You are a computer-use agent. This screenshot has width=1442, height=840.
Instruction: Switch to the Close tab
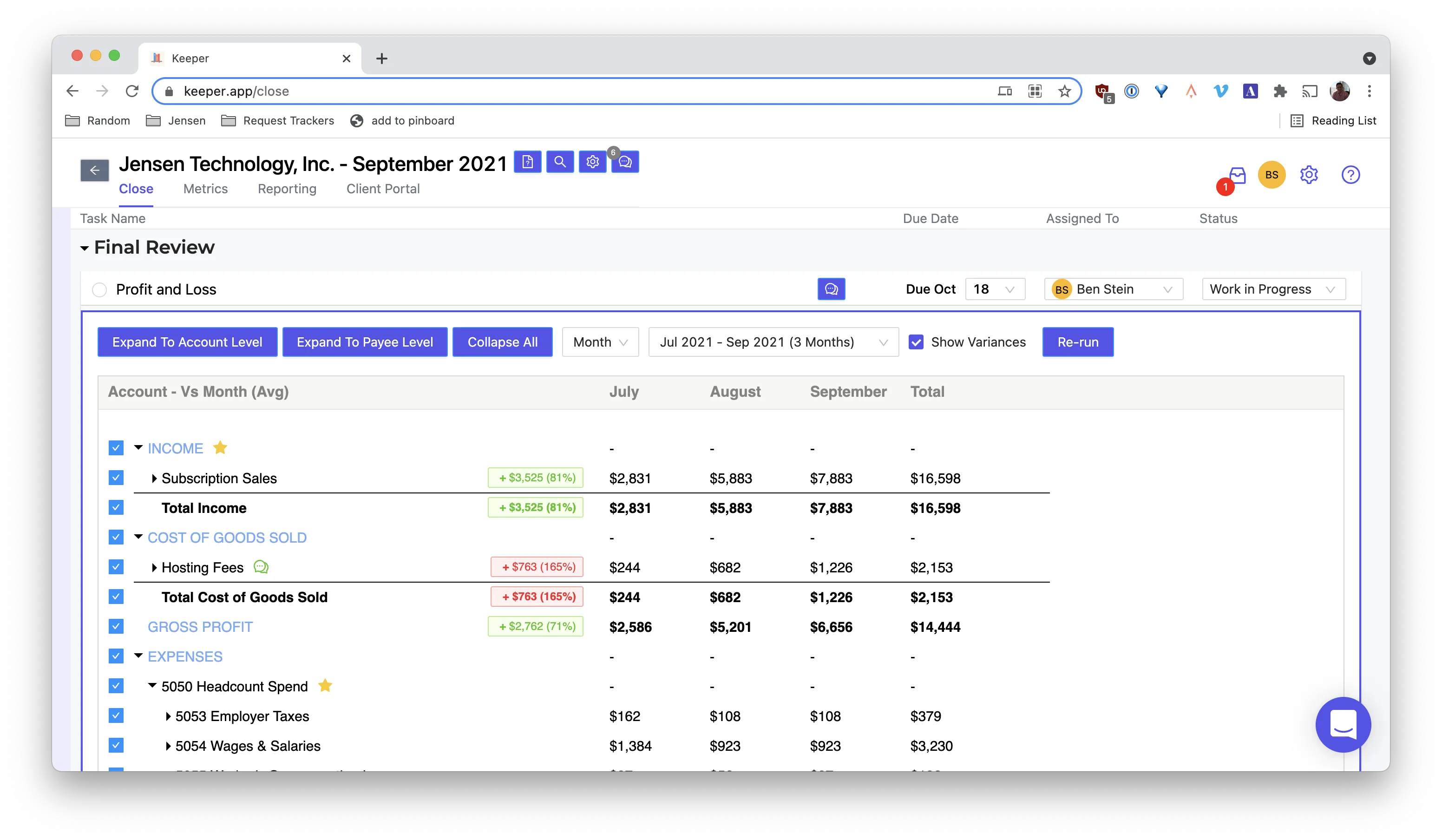136,189
